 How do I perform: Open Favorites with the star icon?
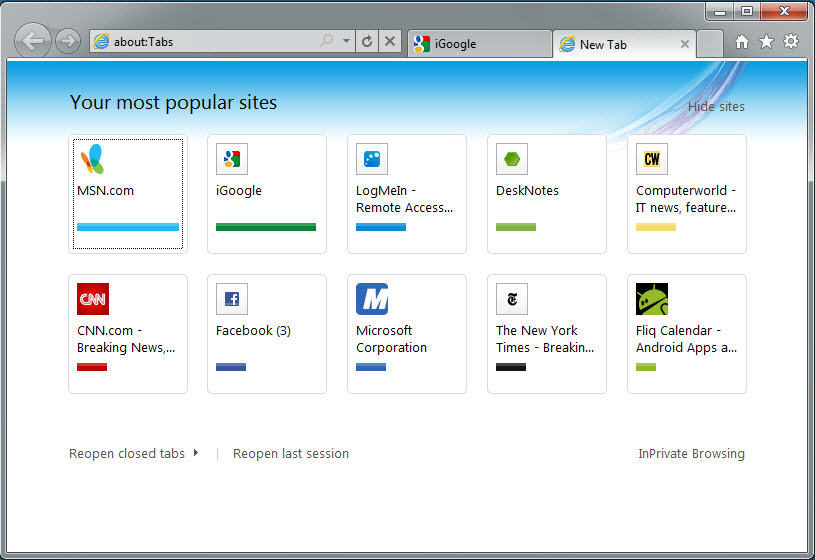tap(766, 42)
